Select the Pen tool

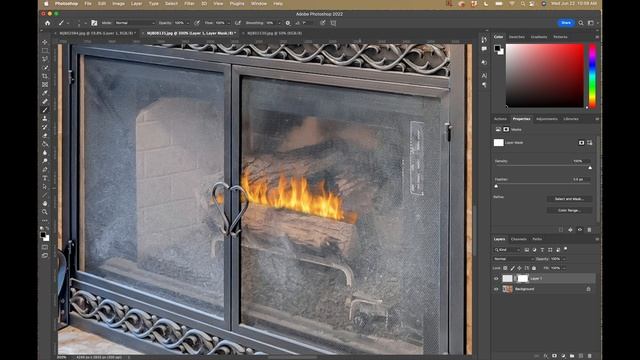(45, 170)
